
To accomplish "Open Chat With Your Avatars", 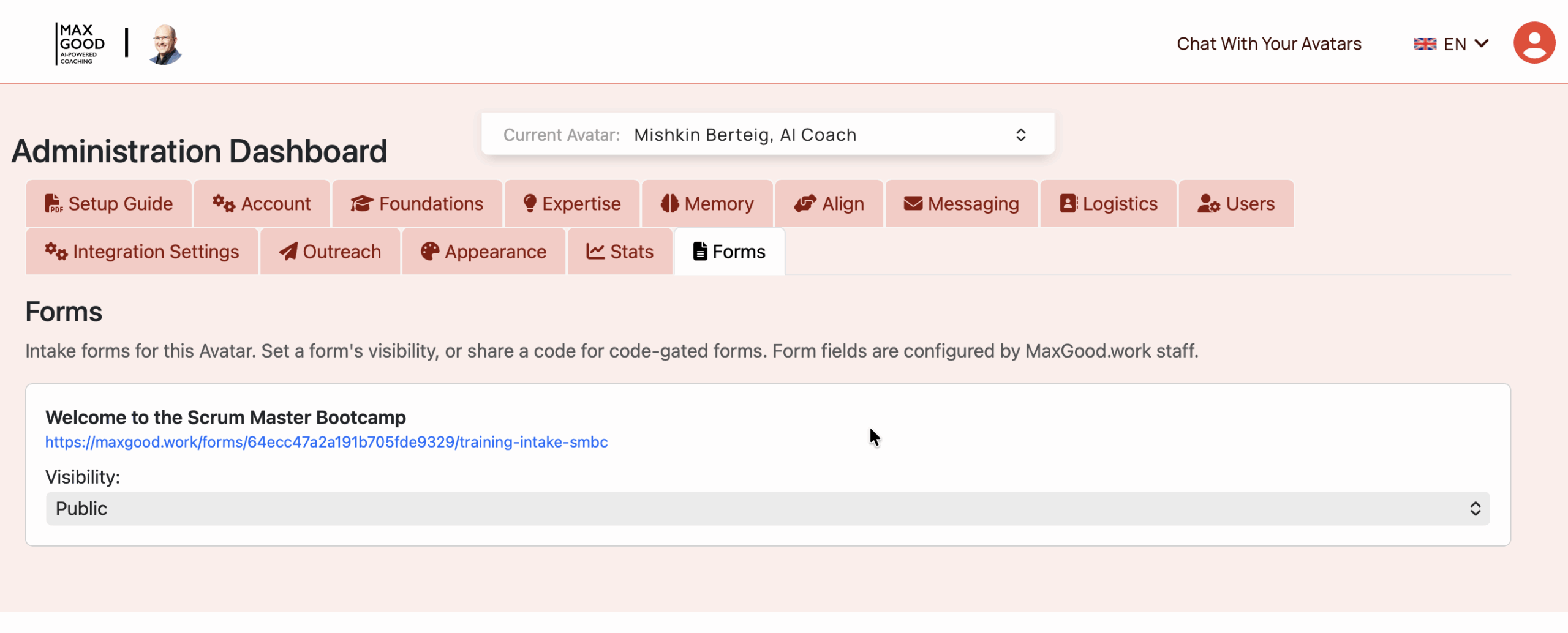I will [x=1268, y=43].
